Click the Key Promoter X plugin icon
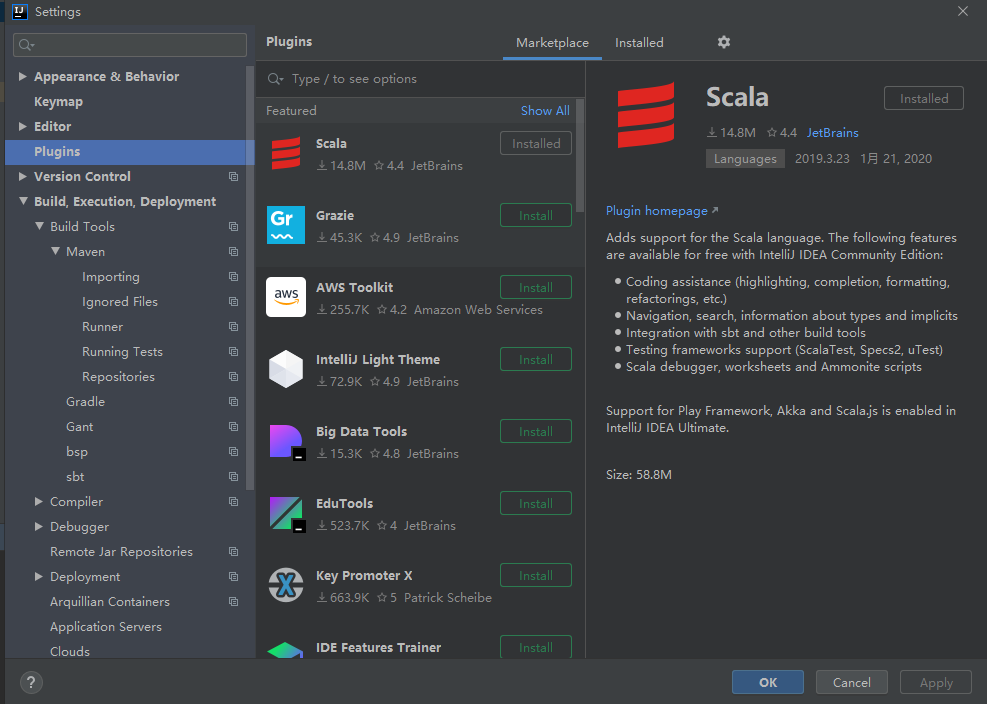Viewport: 987px width, 704px height. (x=286, y=585)
